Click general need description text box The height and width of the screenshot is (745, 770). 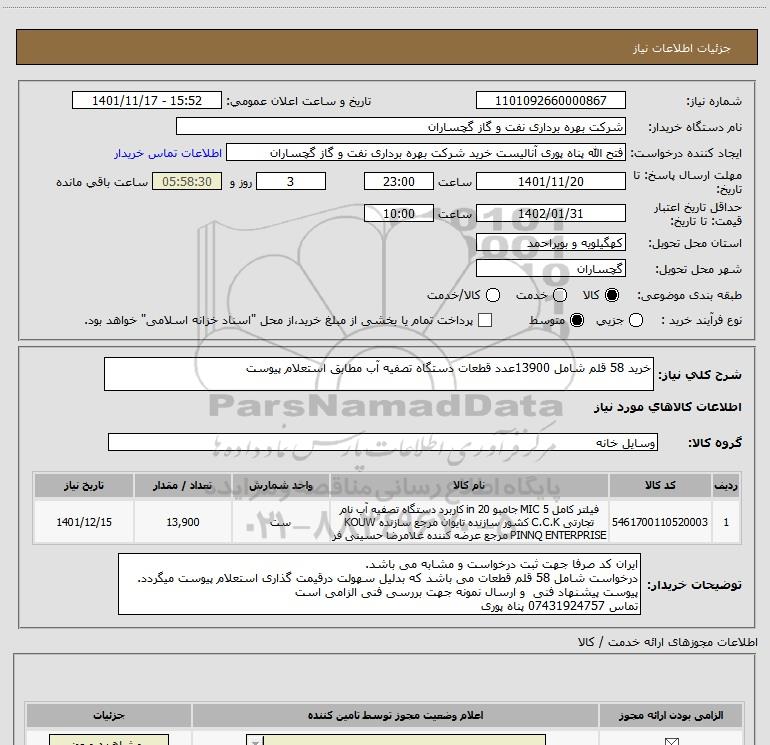379,374
